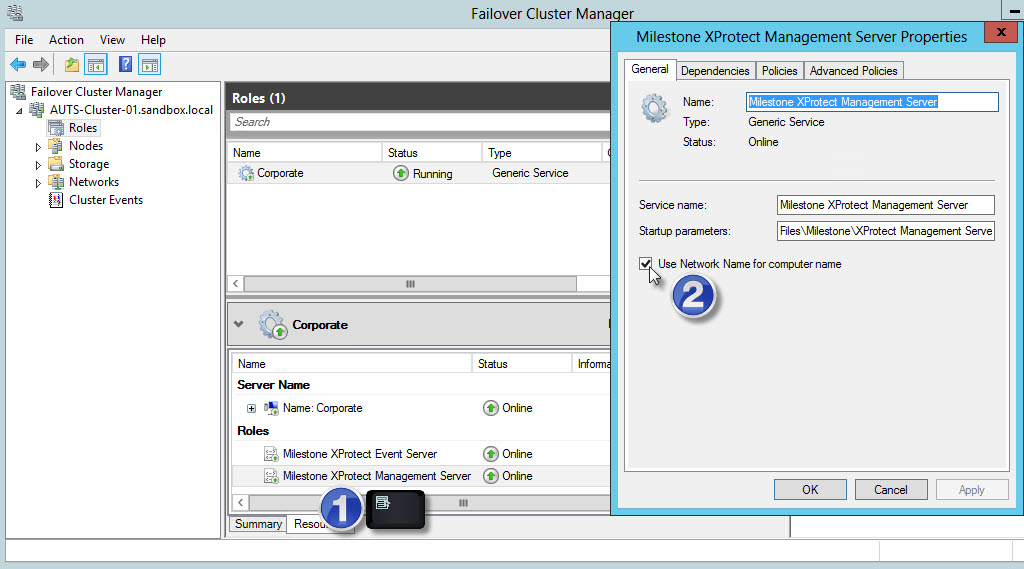Click the AUTS-Cluster-01 cluster icon
The height and width of the screenshot is (569, 1024).
(x=37, y=110)
